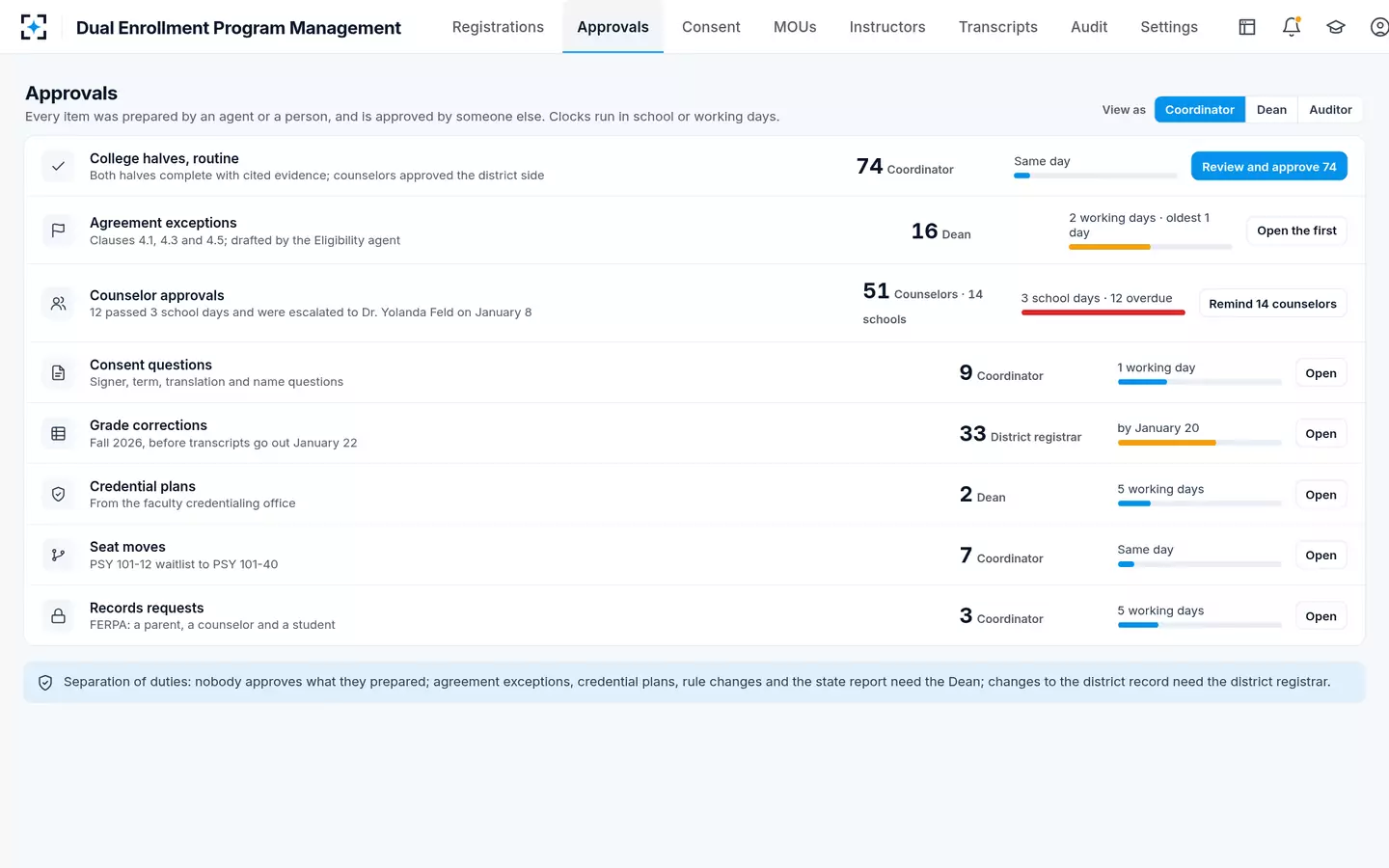Image resolution: width=1389 pixels, height=868 pixels.
Task: Open the Records requests row
Action: [x=1321, y=616]
